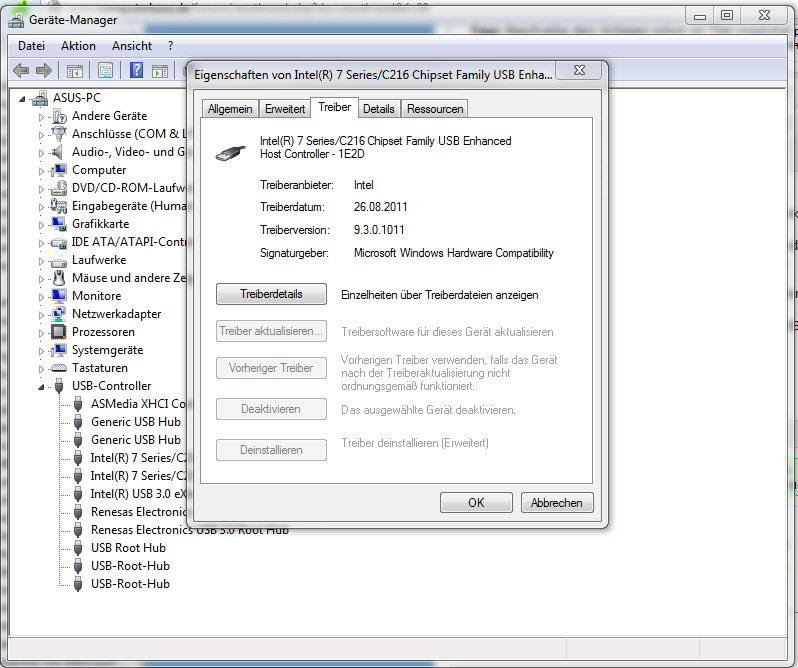Expand the Eingabegeräte node
This screenshot has height=668, width=798.
pyautogui.click(x=41, y=207)
